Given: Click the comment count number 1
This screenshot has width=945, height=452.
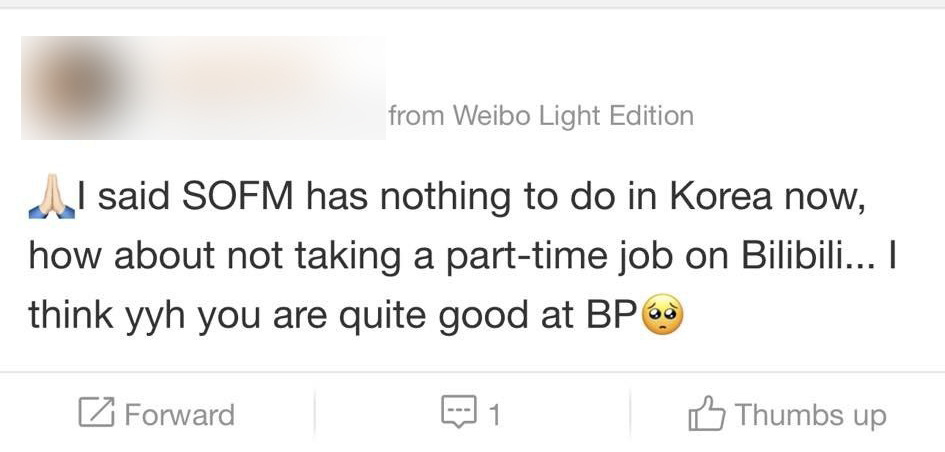Looking at the screenshot, I should tap(494, 415).
